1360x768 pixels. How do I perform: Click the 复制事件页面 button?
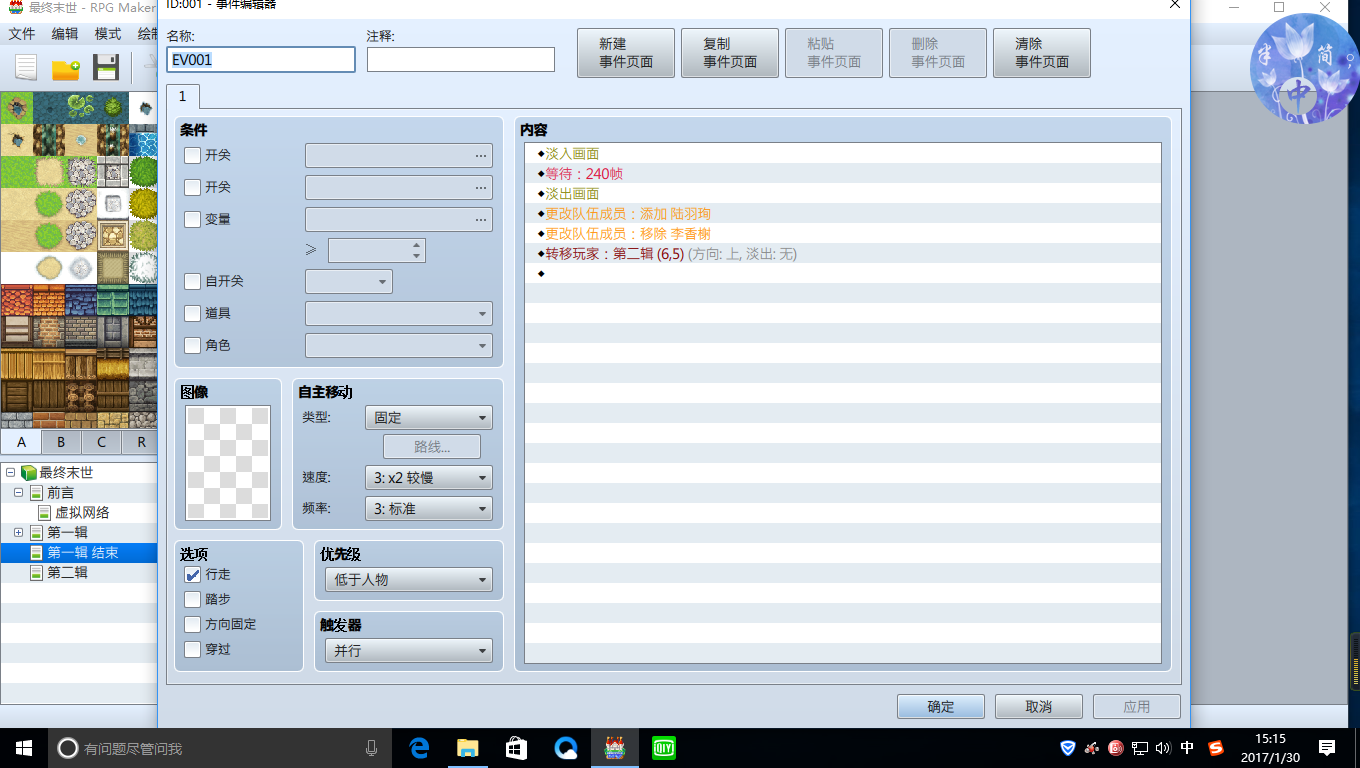click(730, 53)
